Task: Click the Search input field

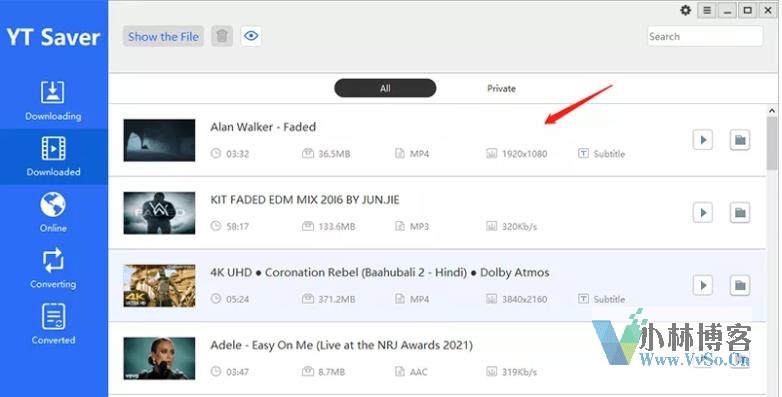Action: [x=705, y=36]
